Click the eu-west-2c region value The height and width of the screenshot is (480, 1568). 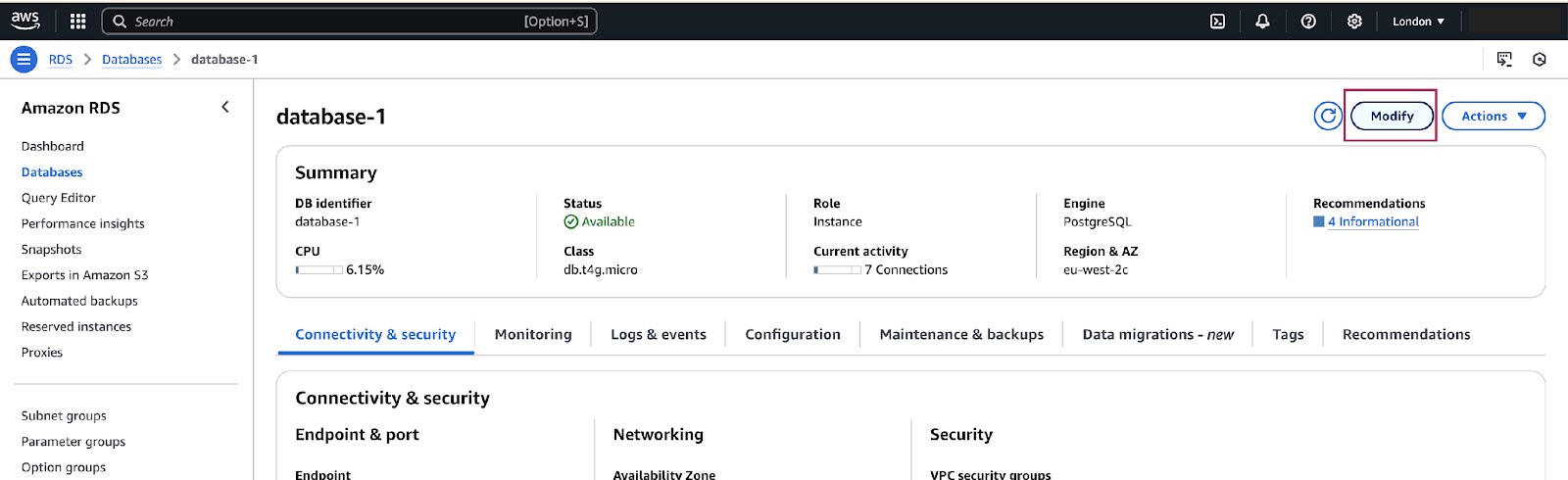pos(1096,270)
